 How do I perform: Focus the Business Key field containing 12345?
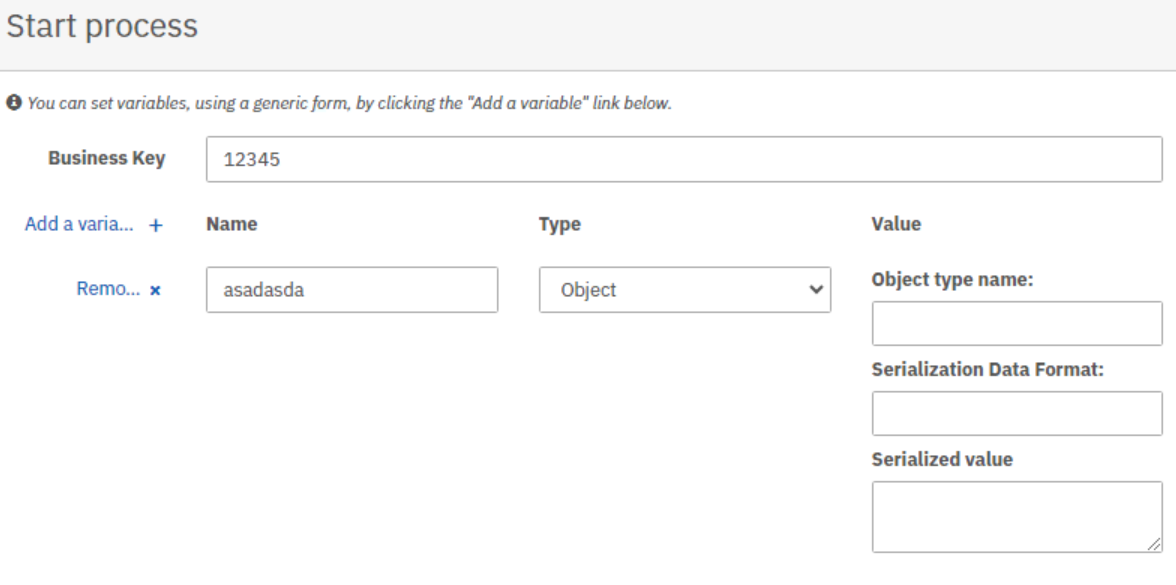tap(684, 159)
